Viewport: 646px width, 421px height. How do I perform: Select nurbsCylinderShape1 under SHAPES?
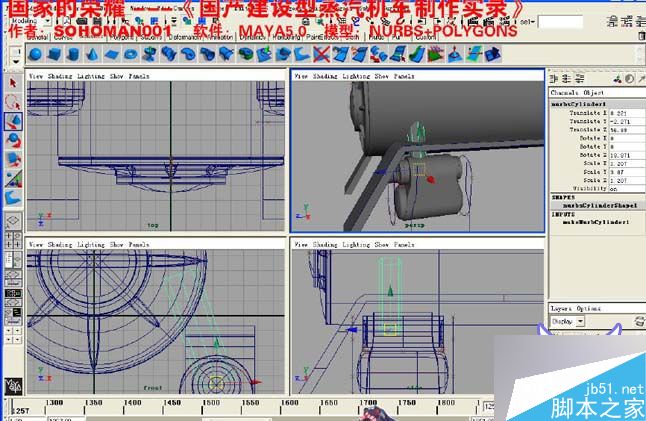pyautogui.click(x=600, y=206)
